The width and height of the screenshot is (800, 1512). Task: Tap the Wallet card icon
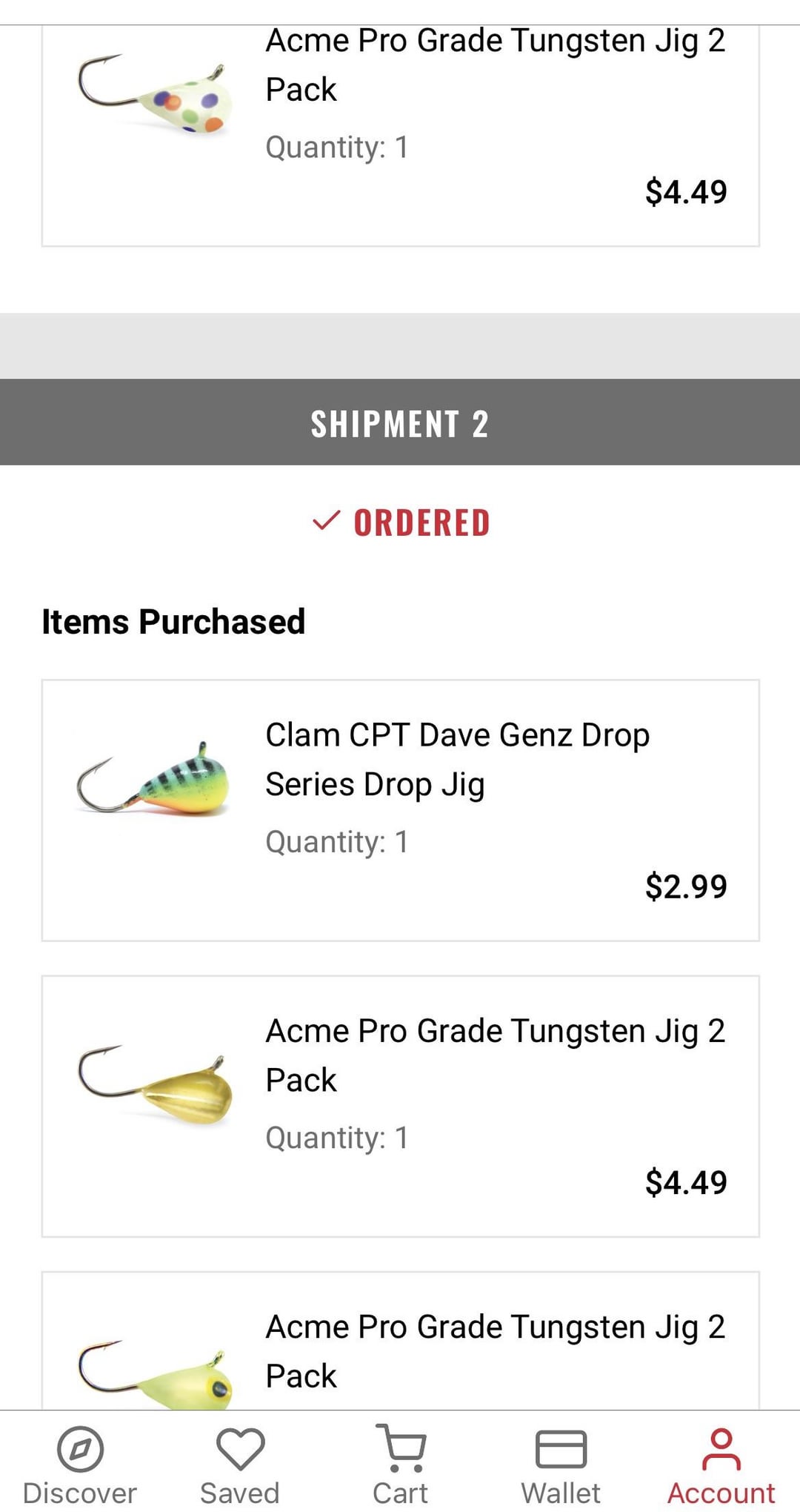click(561, 1449)
